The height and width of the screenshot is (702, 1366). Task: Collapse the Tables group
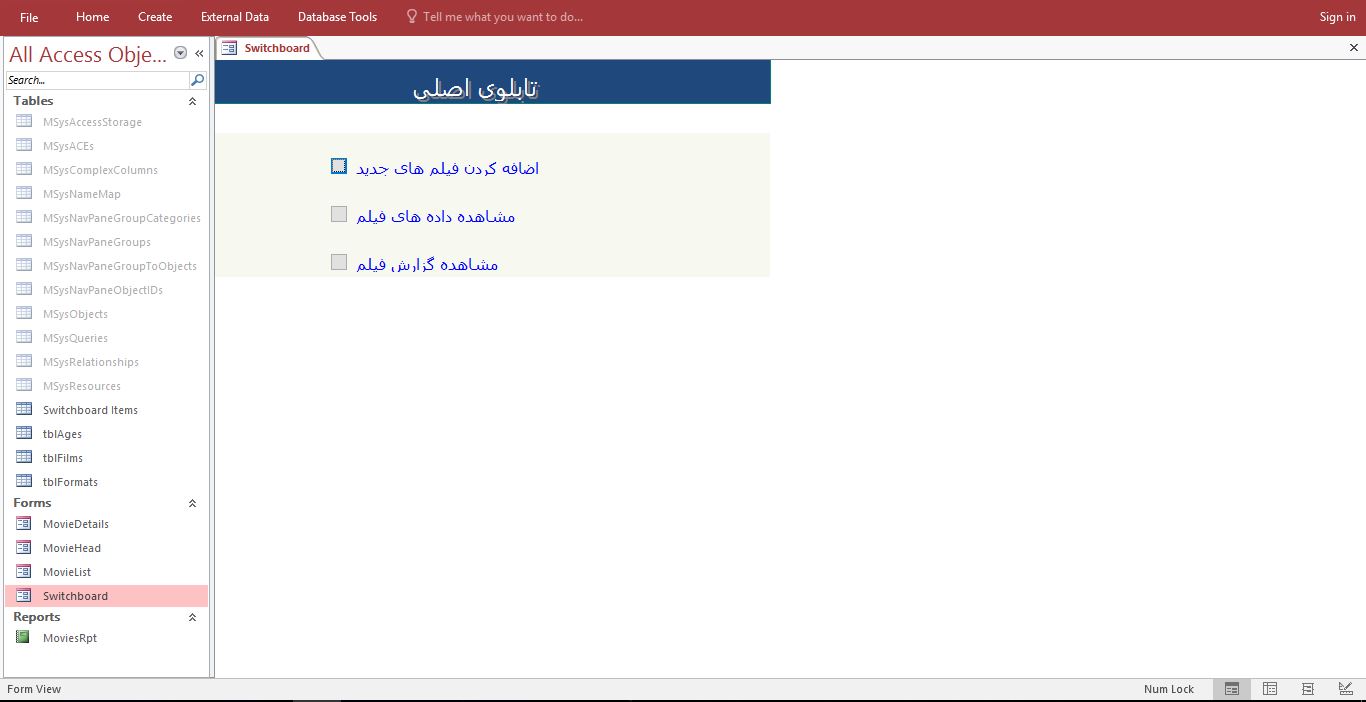192,101
